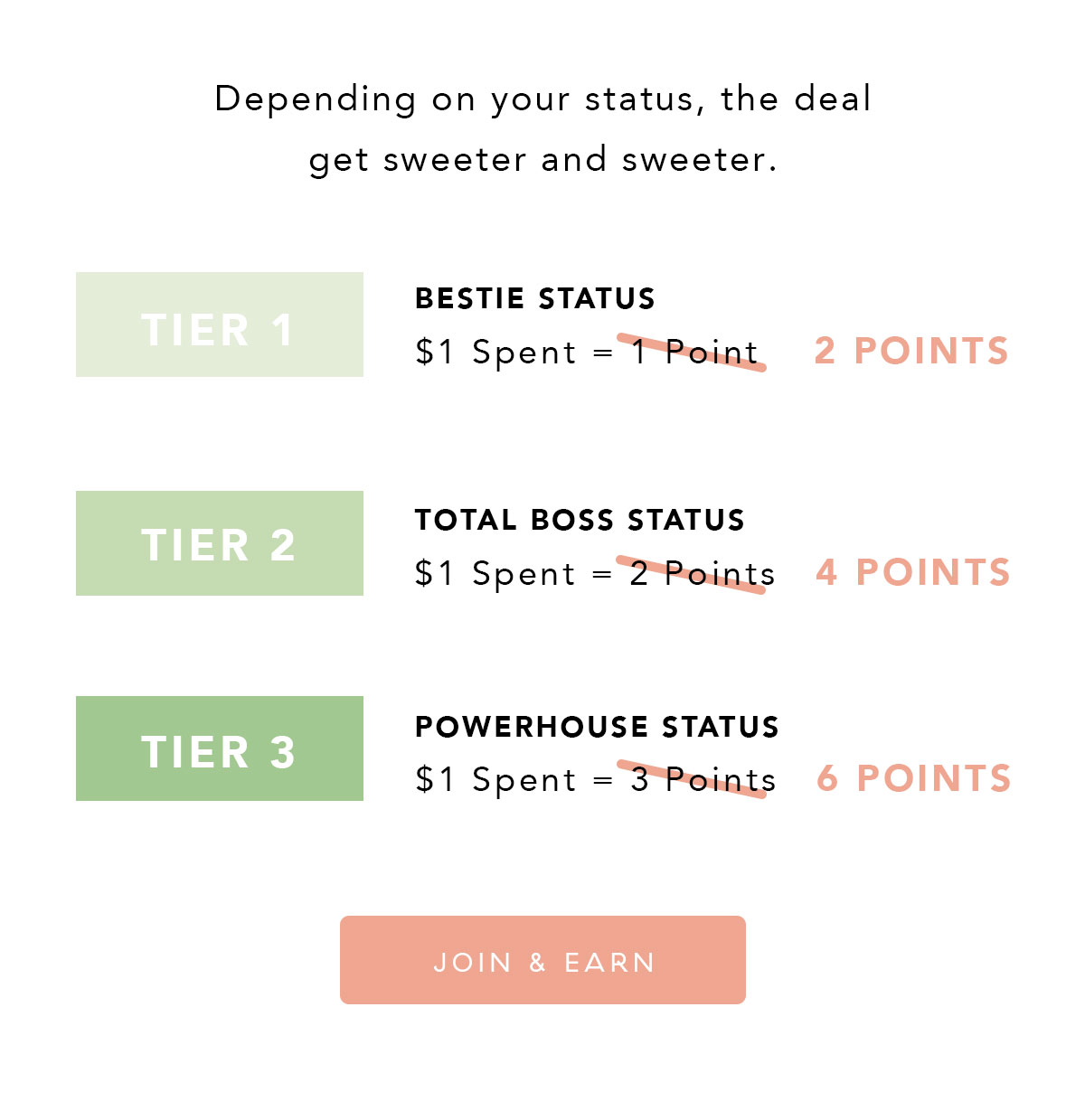Select the TIER 2 badge
The width and height of the screenshot is (1085, 1120).
pyautogui.click(x=220, y=543)
